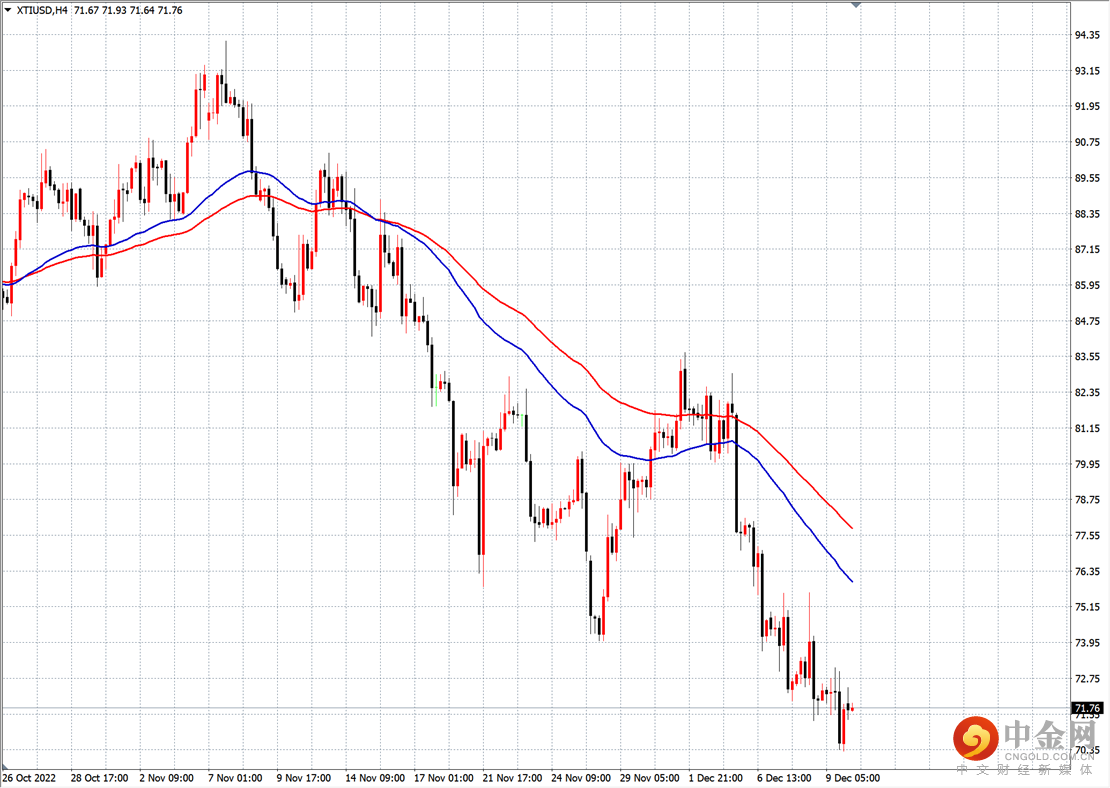Click the orange CNGOLD swirl logo
This screenshot has height=788, width=1110.
click(976, 739)
